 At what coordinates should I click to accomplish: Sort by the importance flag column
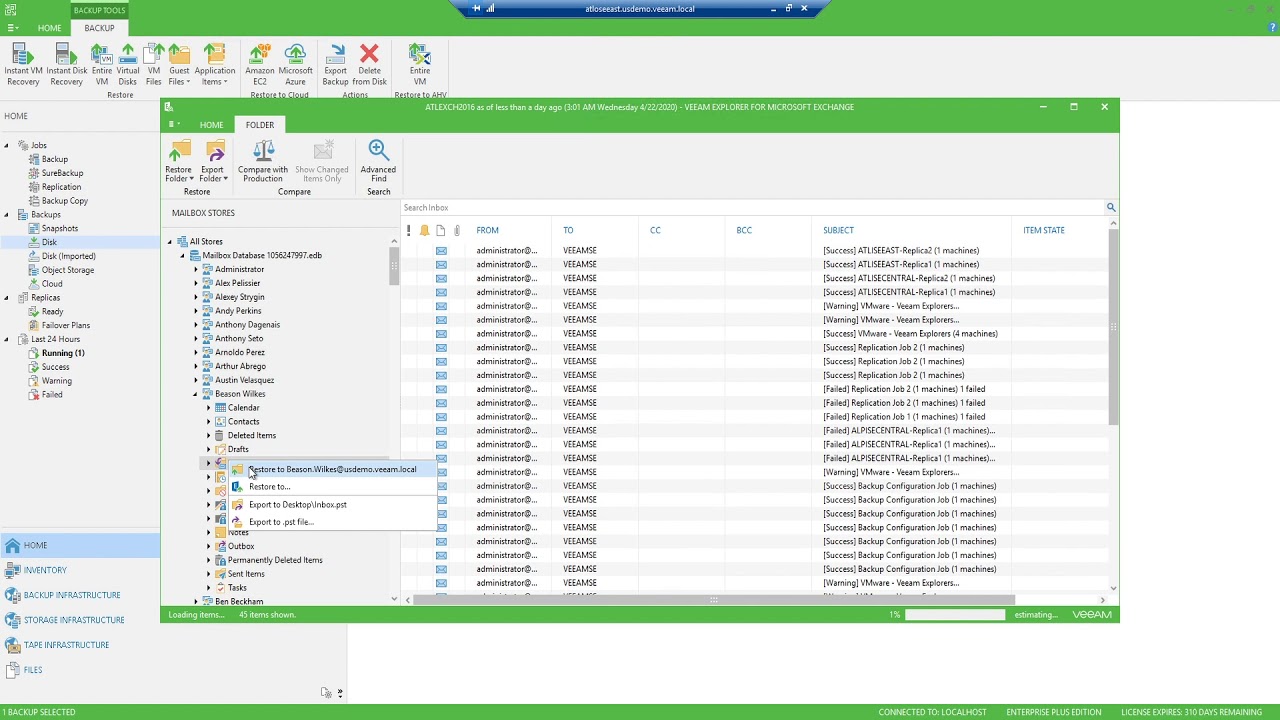click(x=408, y=230)
